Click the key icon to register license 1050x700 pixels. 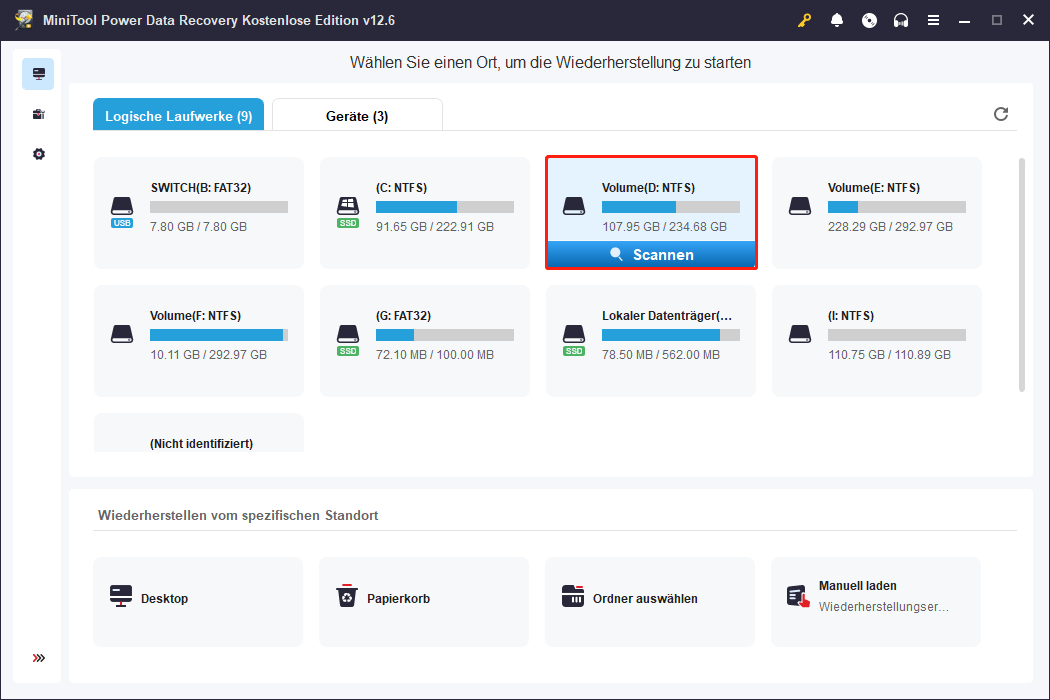coord(804,20)
